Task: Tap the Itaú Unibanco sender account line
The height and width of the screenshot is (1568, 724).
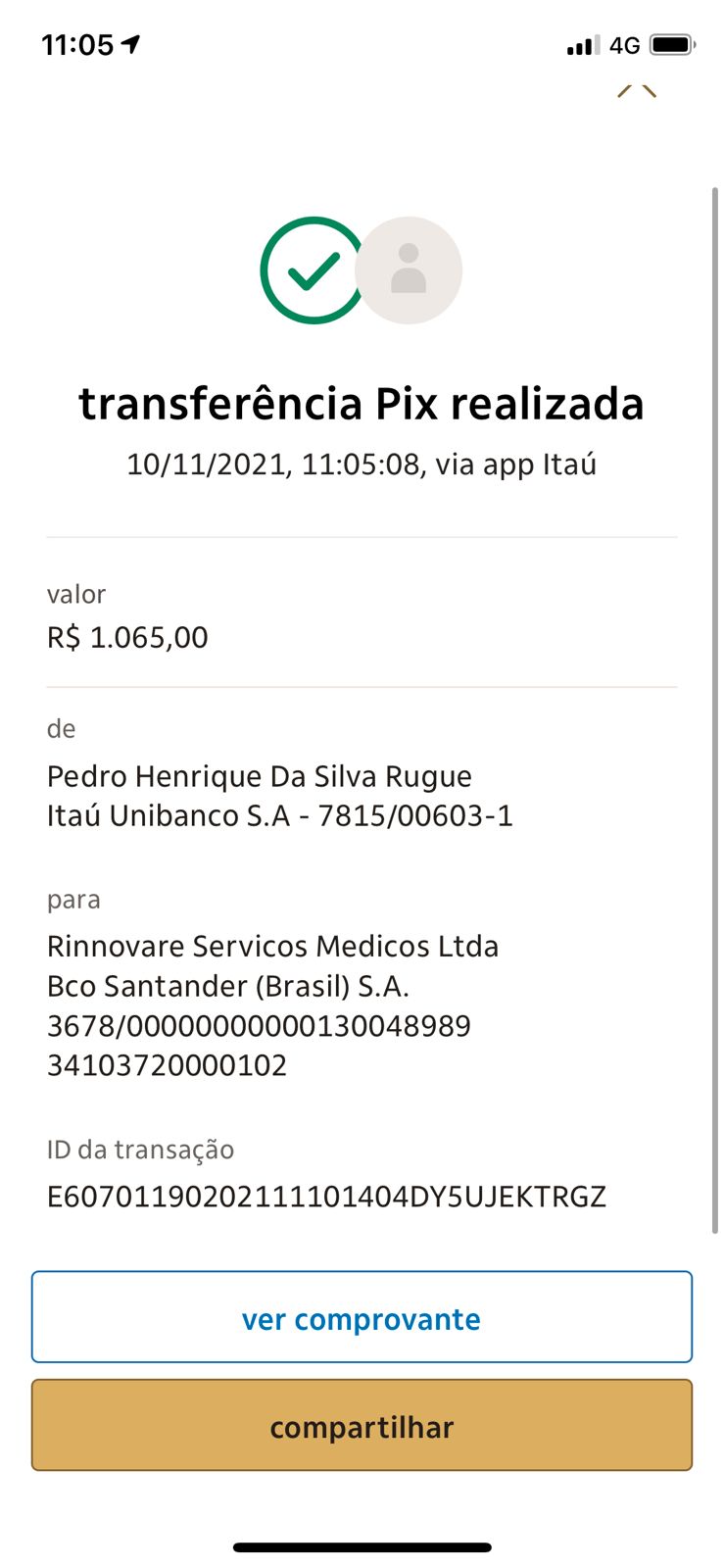Action: (279, 816)
